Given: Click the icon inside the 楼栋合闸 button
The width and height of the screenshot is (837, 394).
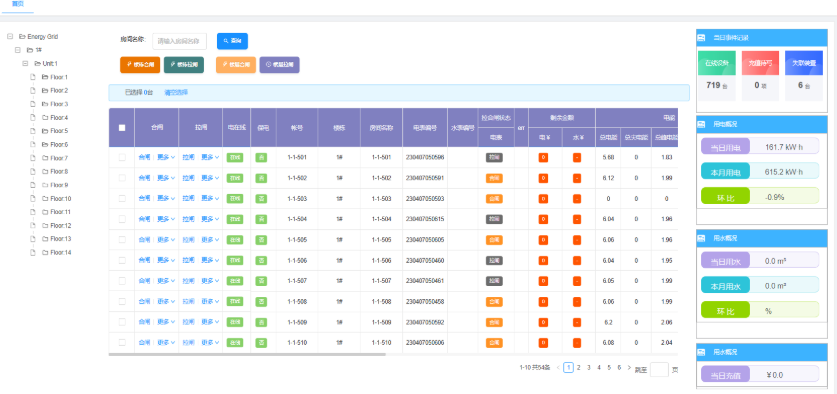Looking at the screenshot, I should [x=129, y=65].
